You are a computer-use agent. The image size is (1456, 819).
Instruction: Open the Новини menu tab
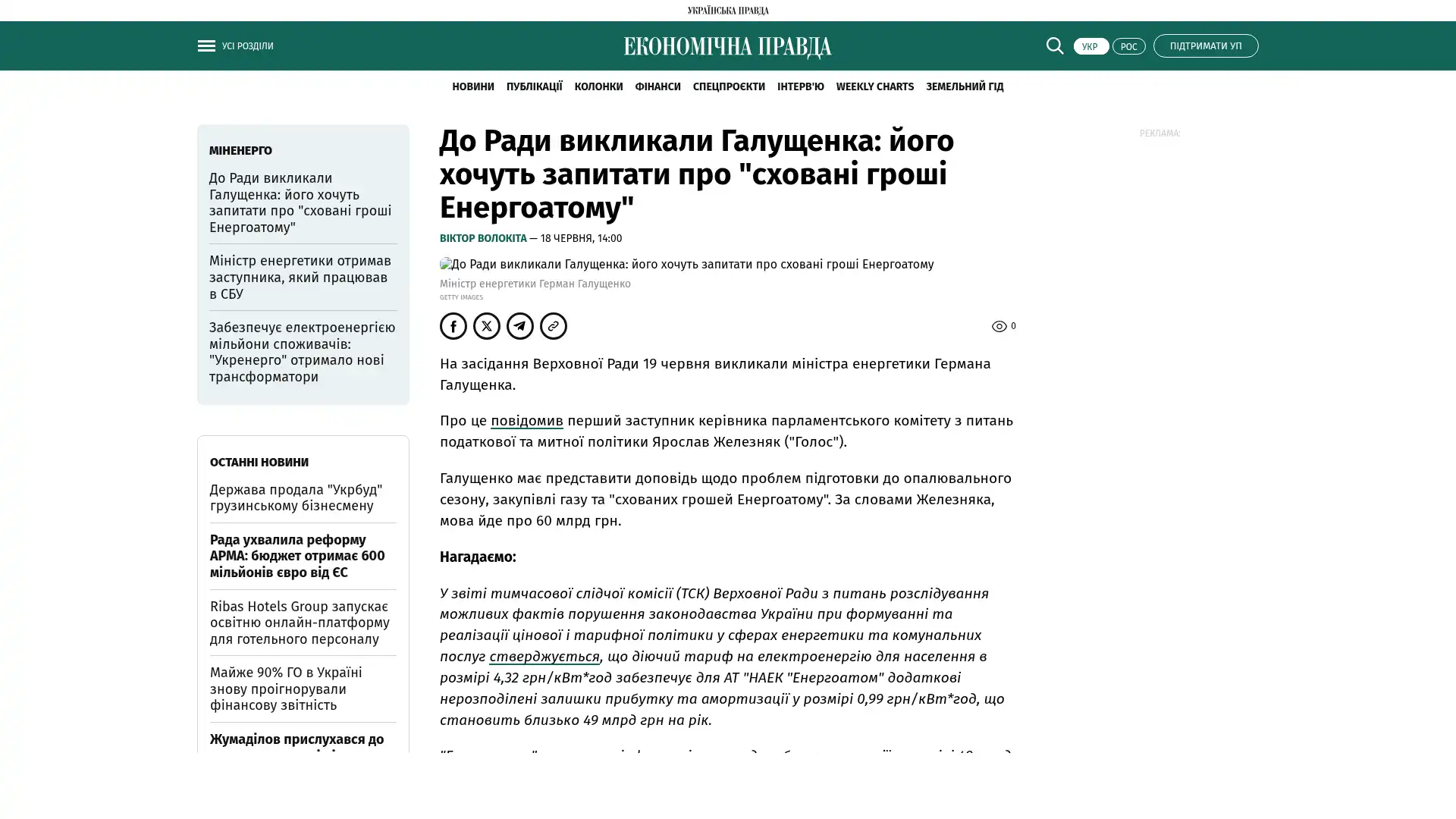(472, 86)
